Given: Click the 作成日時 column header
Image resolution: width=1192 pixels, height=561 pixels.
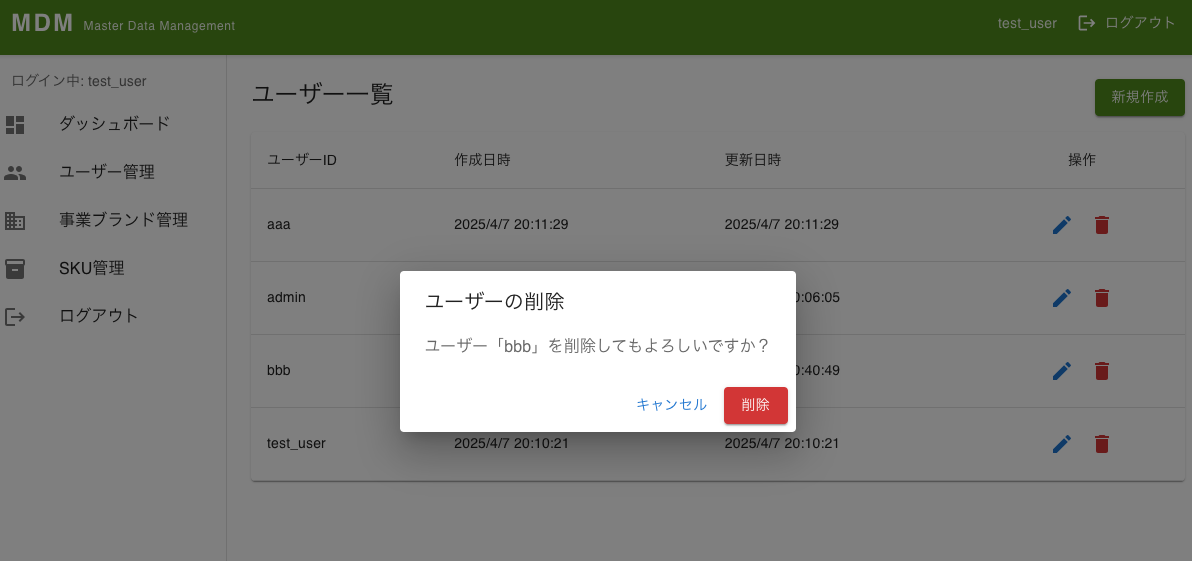Looking at the screenshot, I should 482,160.
